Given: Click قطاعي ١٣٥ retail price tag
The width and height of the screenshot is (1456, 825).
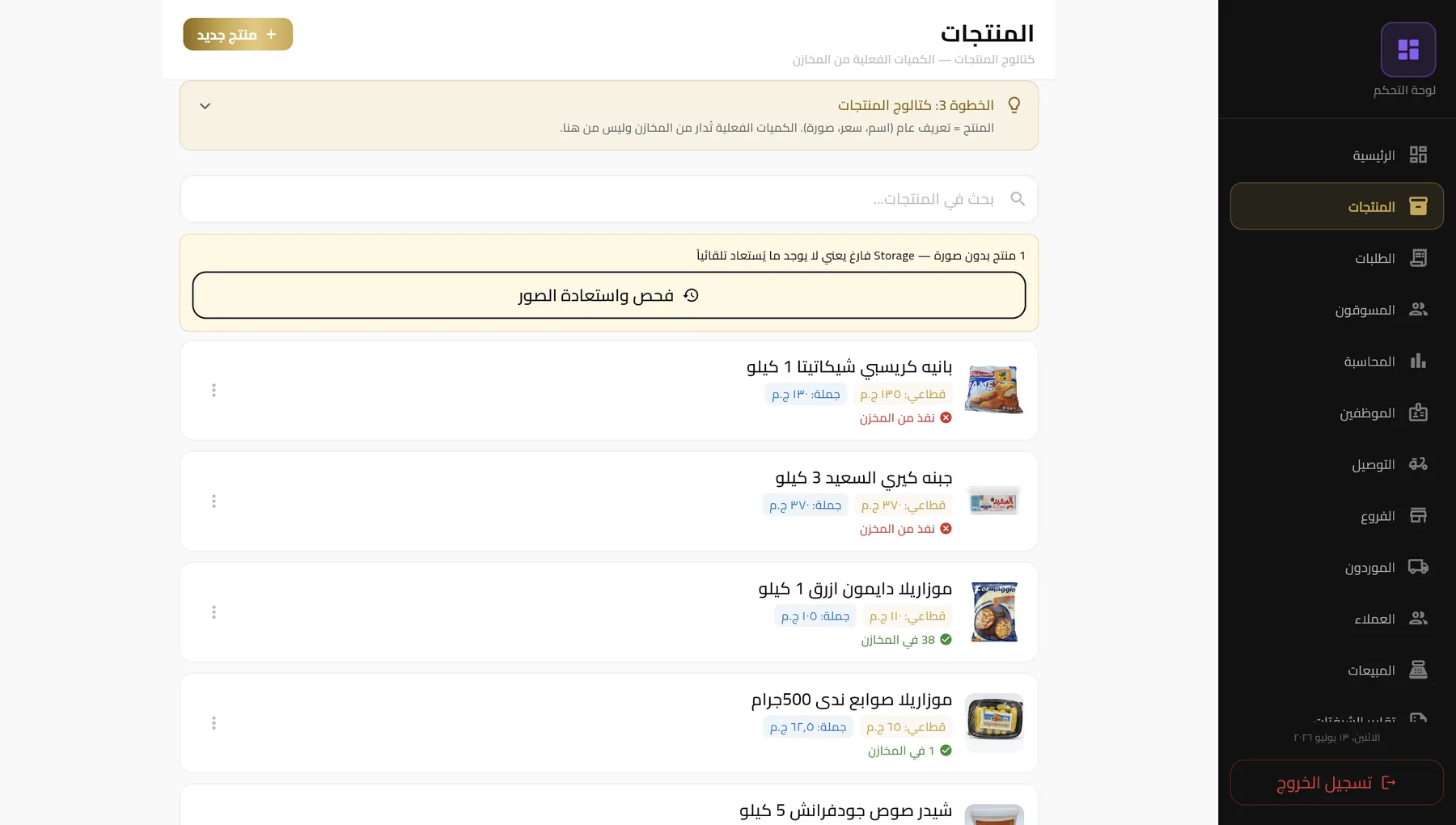Looking at the screenshot, I should (x=903, y=394).
